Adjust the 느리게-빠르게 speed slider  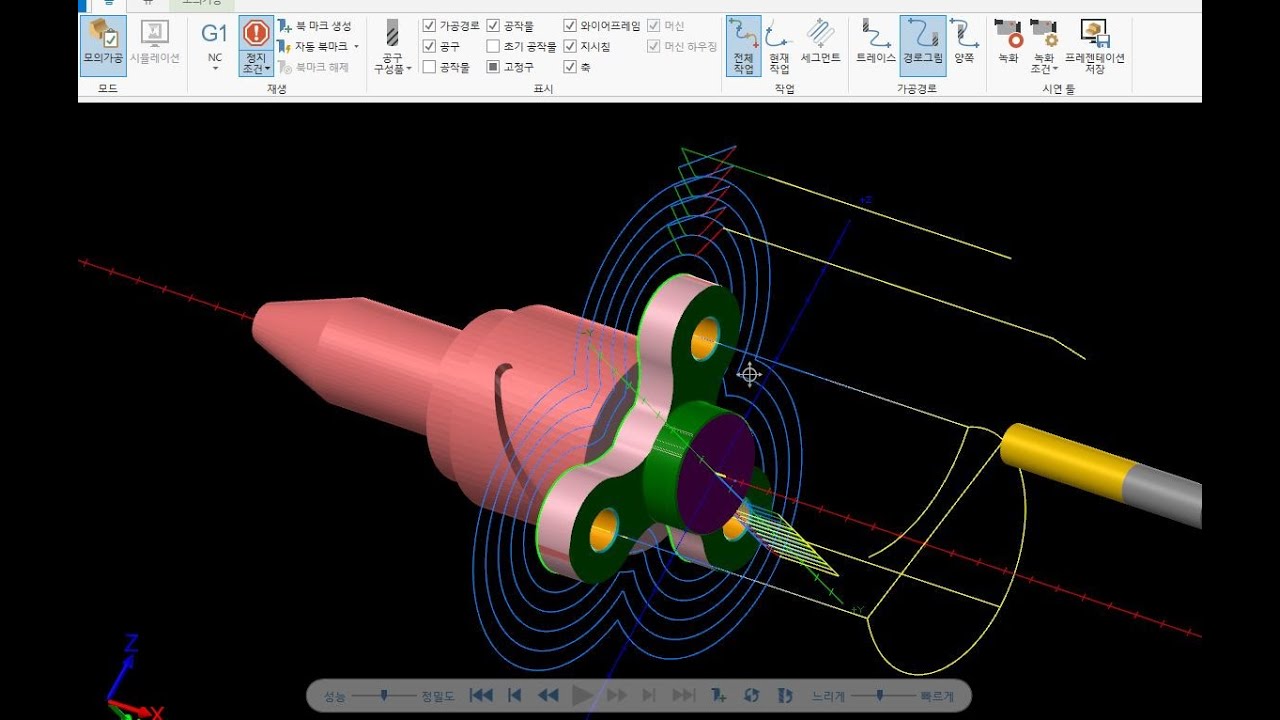(880, 695)
